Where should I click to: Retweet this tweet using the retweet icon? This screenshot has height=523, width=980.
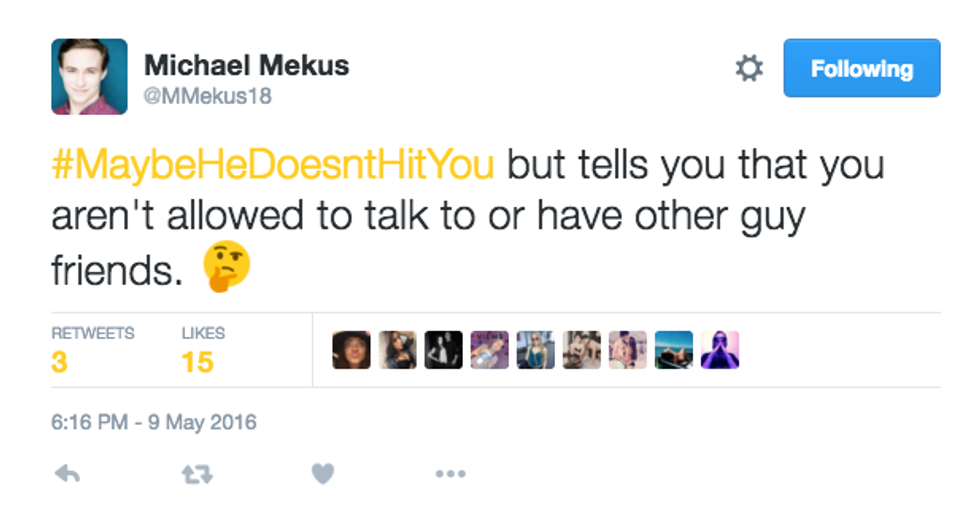click(x=195, y=474)
